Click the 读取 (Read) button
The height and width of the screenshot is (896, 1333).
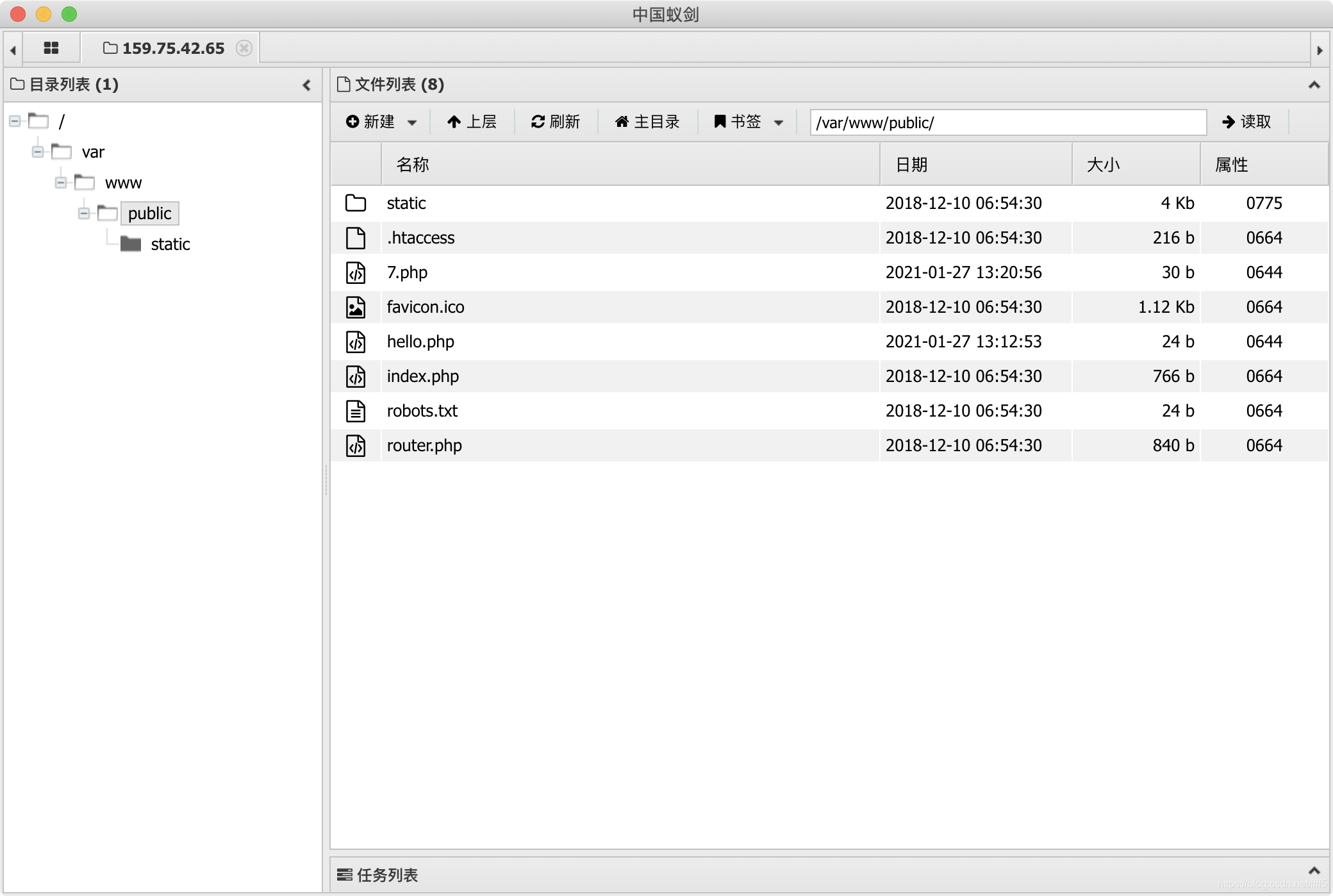click(1246, 122)
